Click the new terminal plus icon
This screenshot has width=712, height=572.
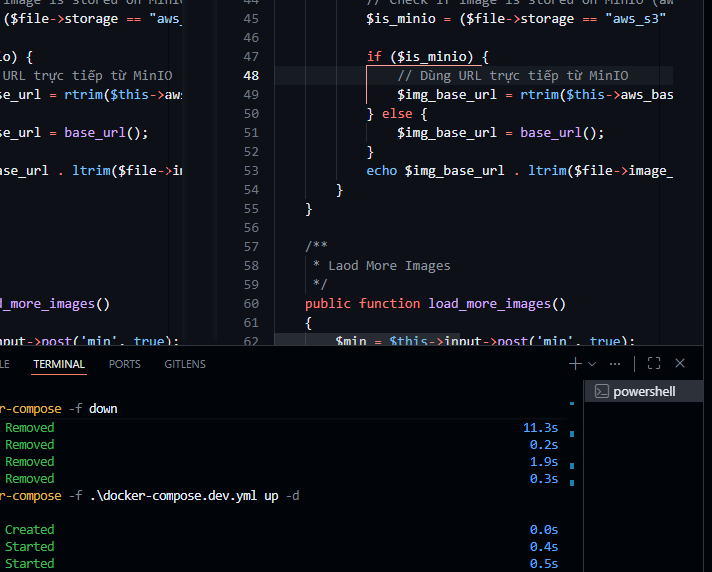pos(575,364)
